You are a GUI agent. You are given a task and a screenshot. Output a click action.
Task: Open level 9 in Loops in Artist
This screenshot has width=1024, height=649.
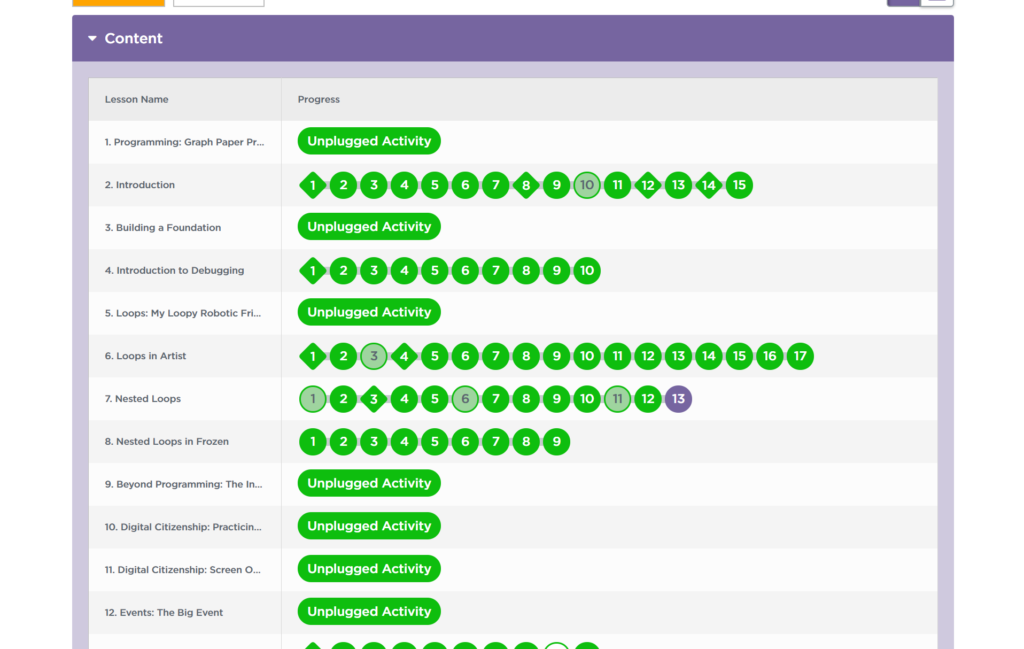point(556,356)
